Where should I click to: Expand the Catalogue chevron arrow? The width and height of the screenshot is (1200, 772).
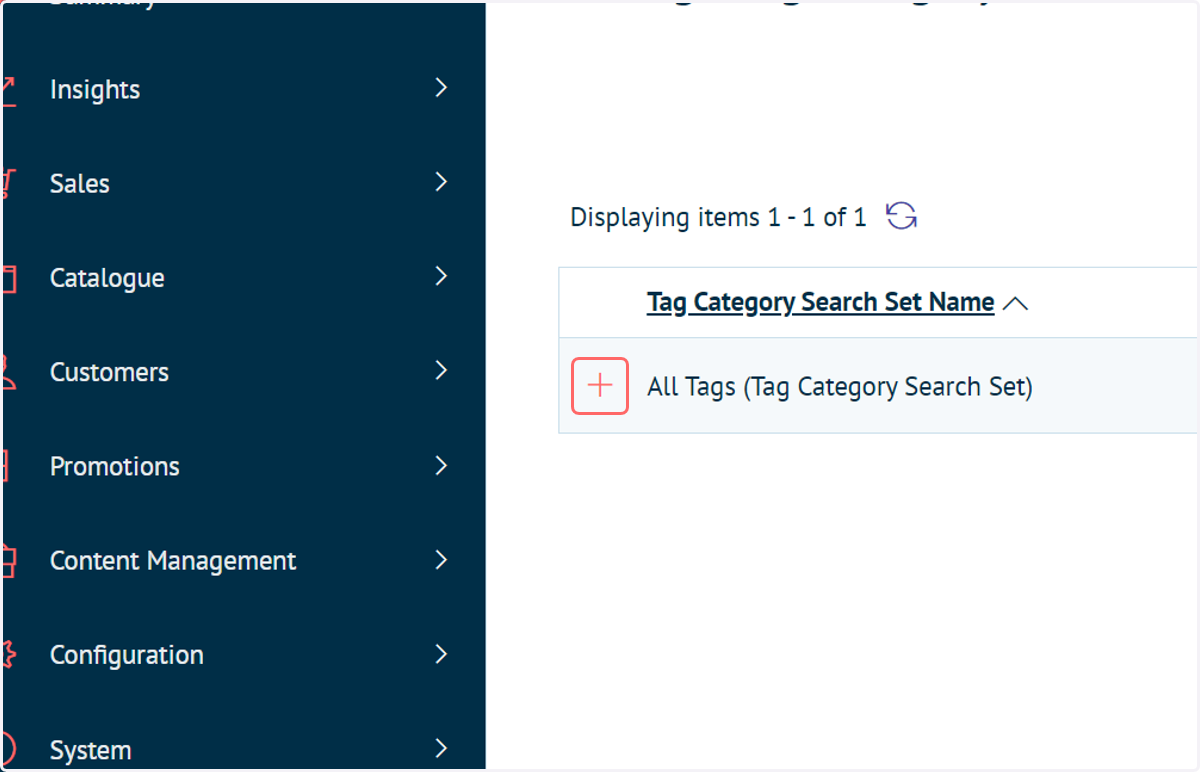click(x=442, y=276)
